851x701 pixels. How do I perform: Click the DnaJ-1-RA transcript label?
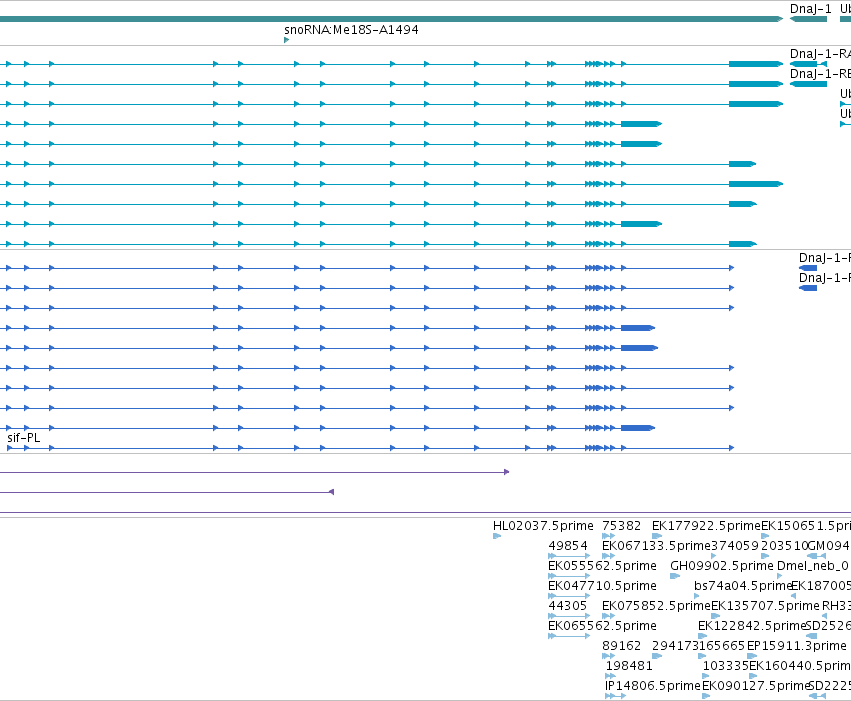820,54
